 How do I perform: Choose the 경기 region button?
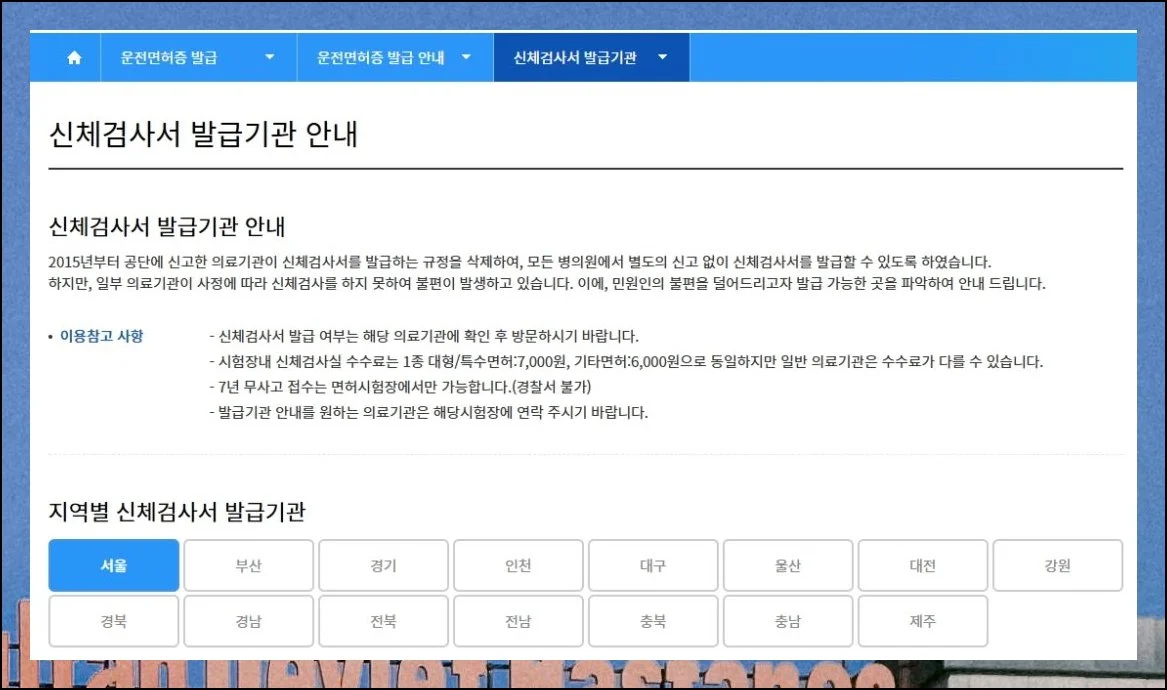pyautogui.click(x=383, y=566)
